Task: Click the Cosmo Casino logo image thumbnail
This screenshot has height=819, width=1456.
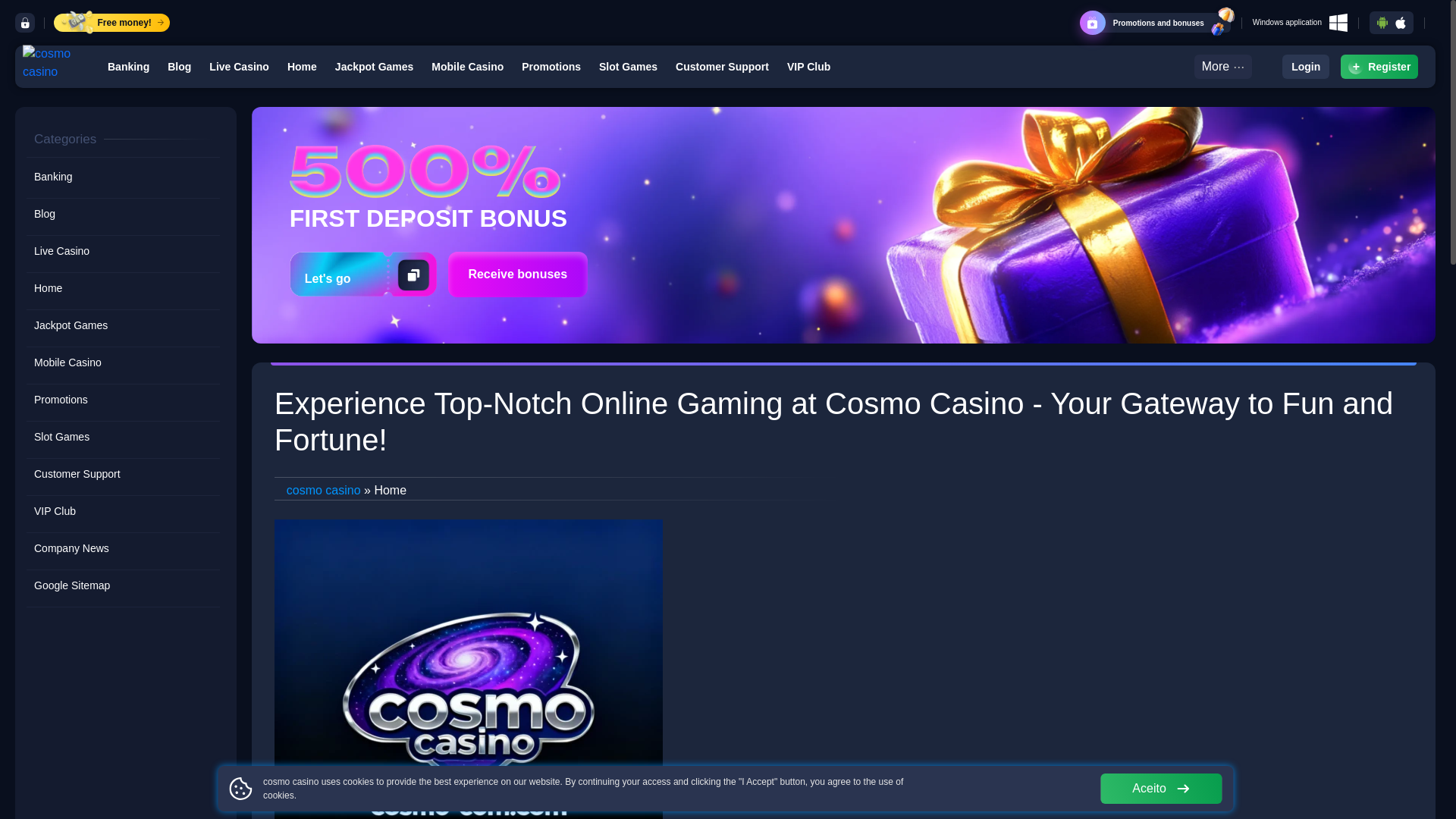Action: [469, 669]
